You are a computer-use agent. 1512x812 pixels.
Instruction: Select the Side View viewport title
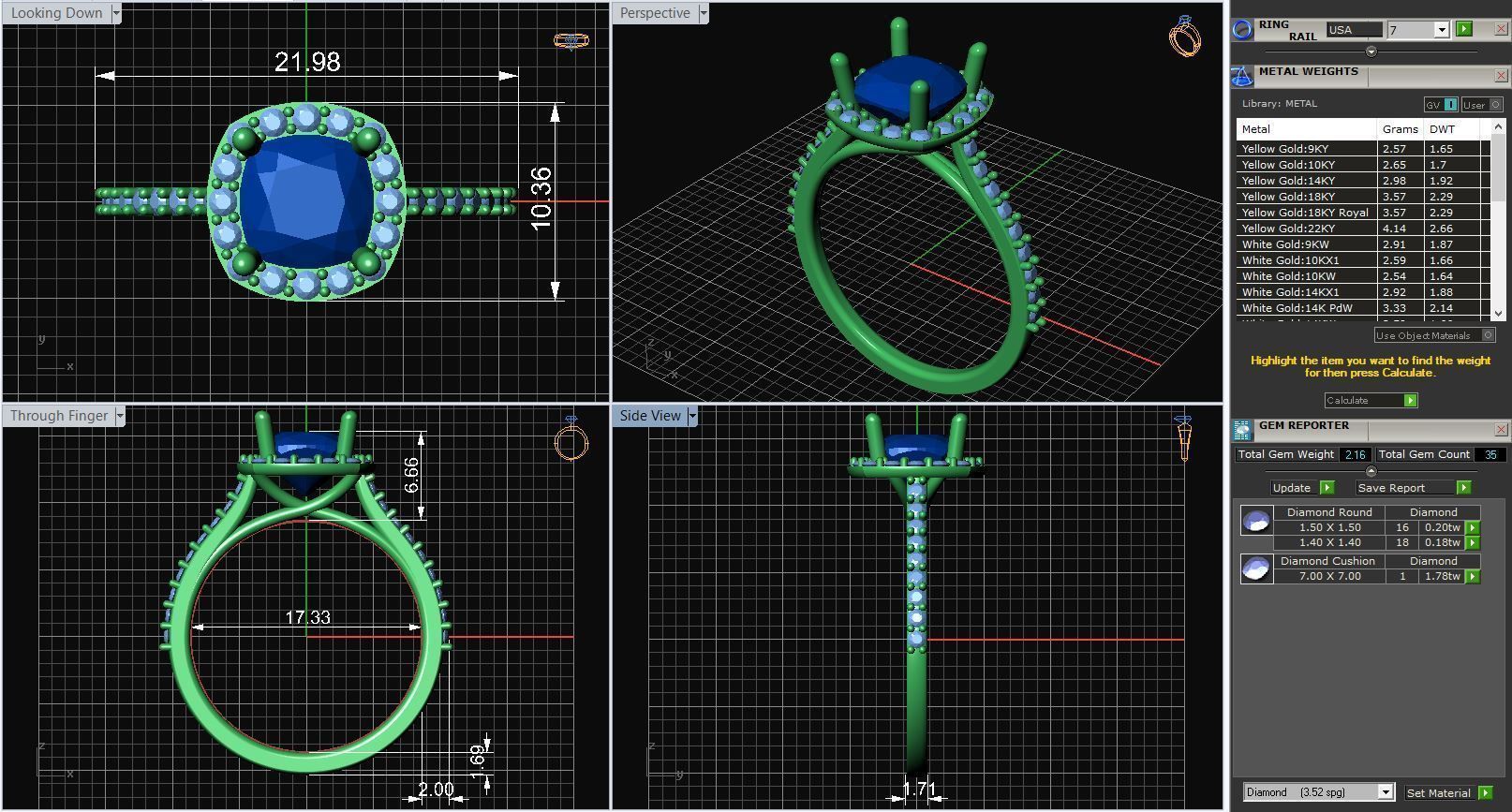tap(650, 416)
